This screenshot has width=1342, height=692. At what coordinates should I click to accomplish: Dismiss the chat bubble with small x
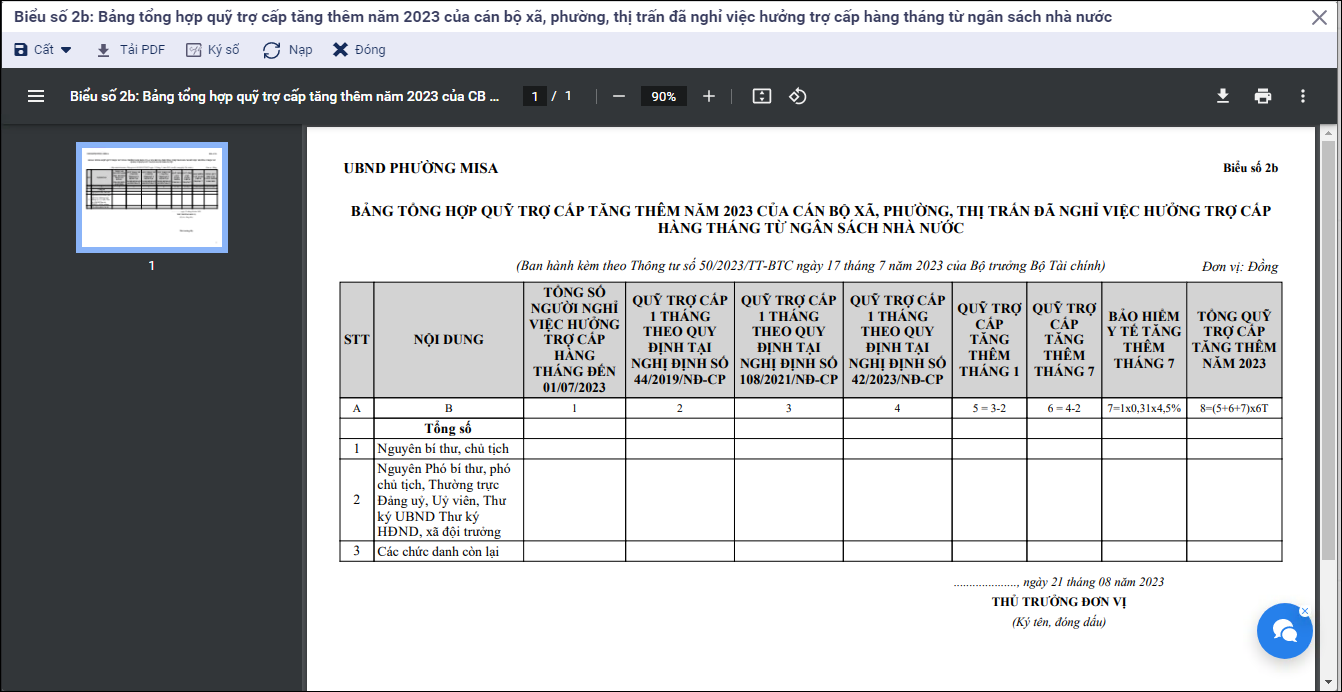[1304, 610]
